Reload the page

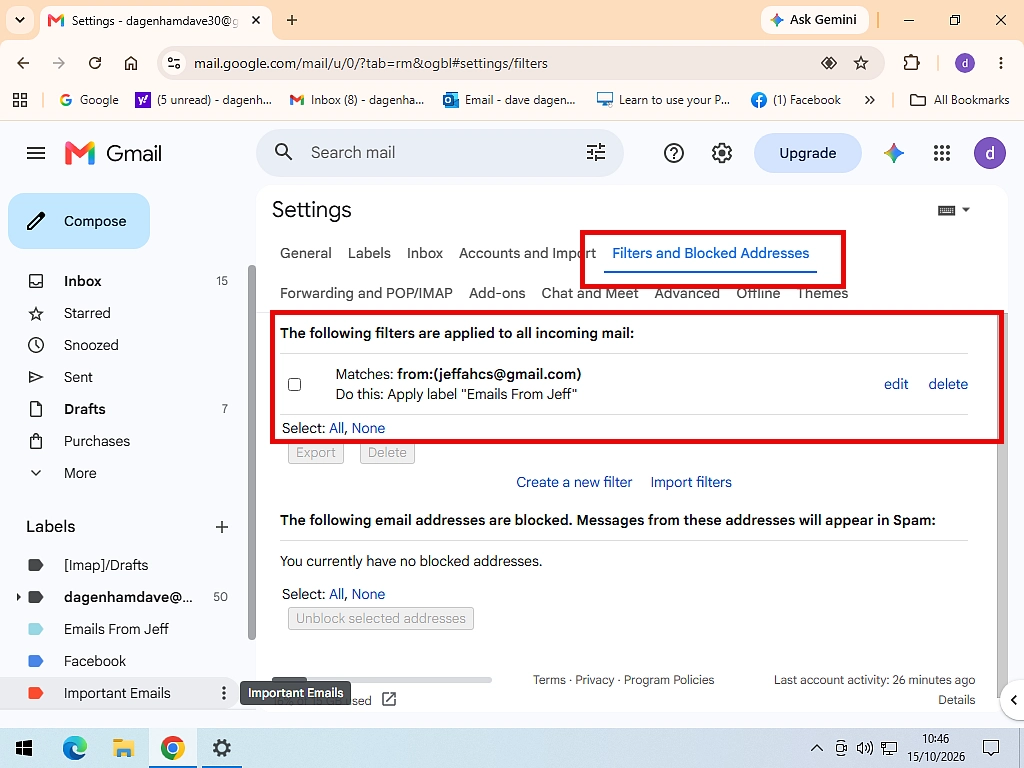pyautogui.click(x=95, y=63)
